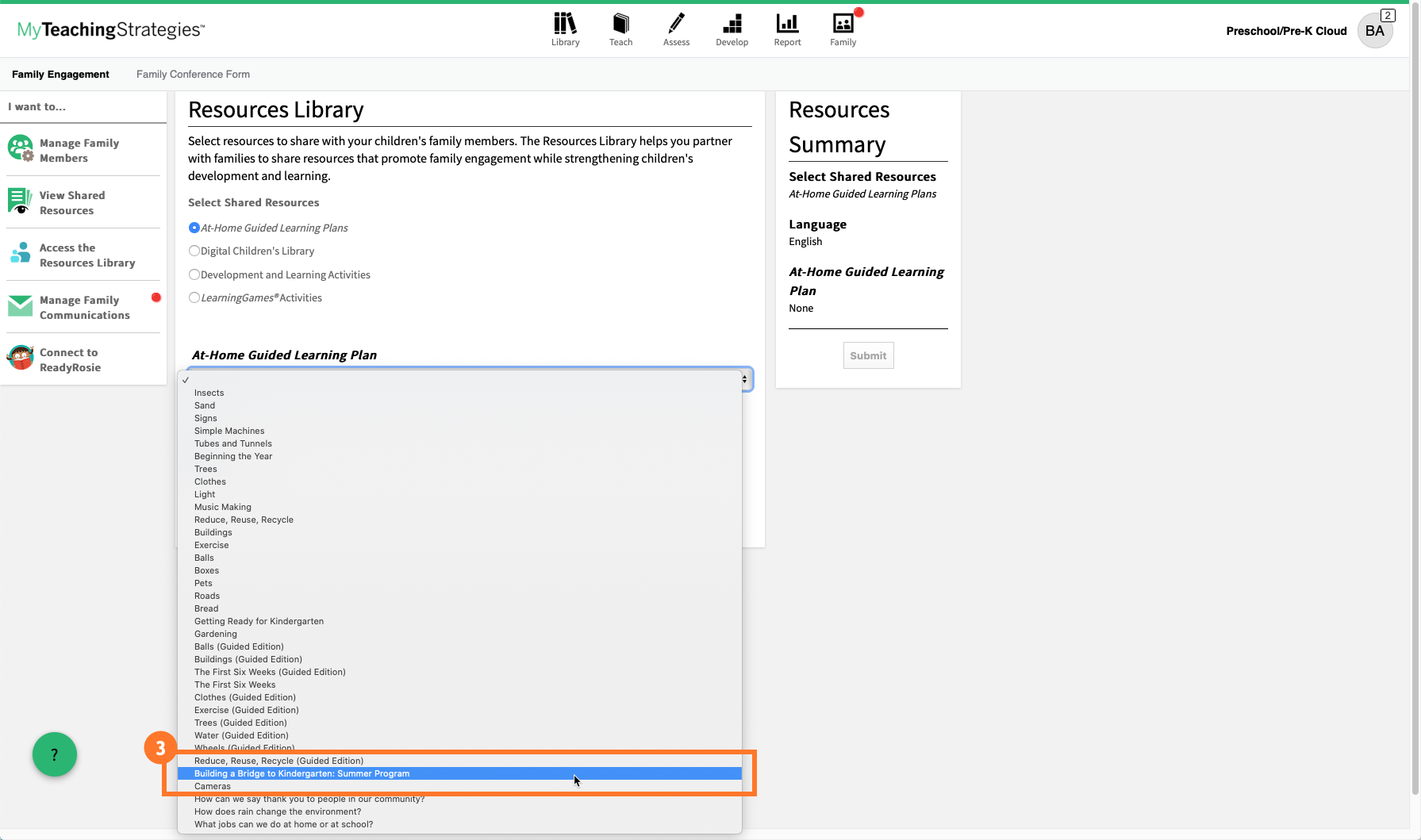Image resolution: width=1421 pixels, height=840 pixels.
Task: Select At-Home Guided Learning Plans radio button
Action: 194,228
